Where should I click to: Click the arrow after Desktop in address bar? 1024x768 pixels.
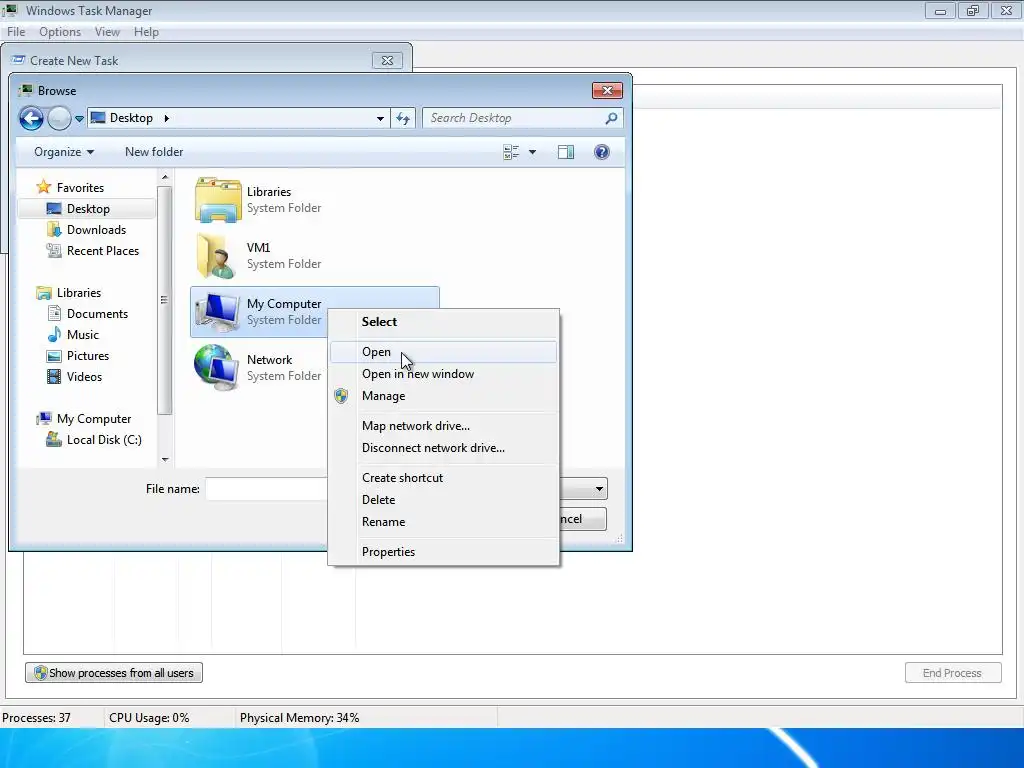pyautogui.click(x=167, y=118)
